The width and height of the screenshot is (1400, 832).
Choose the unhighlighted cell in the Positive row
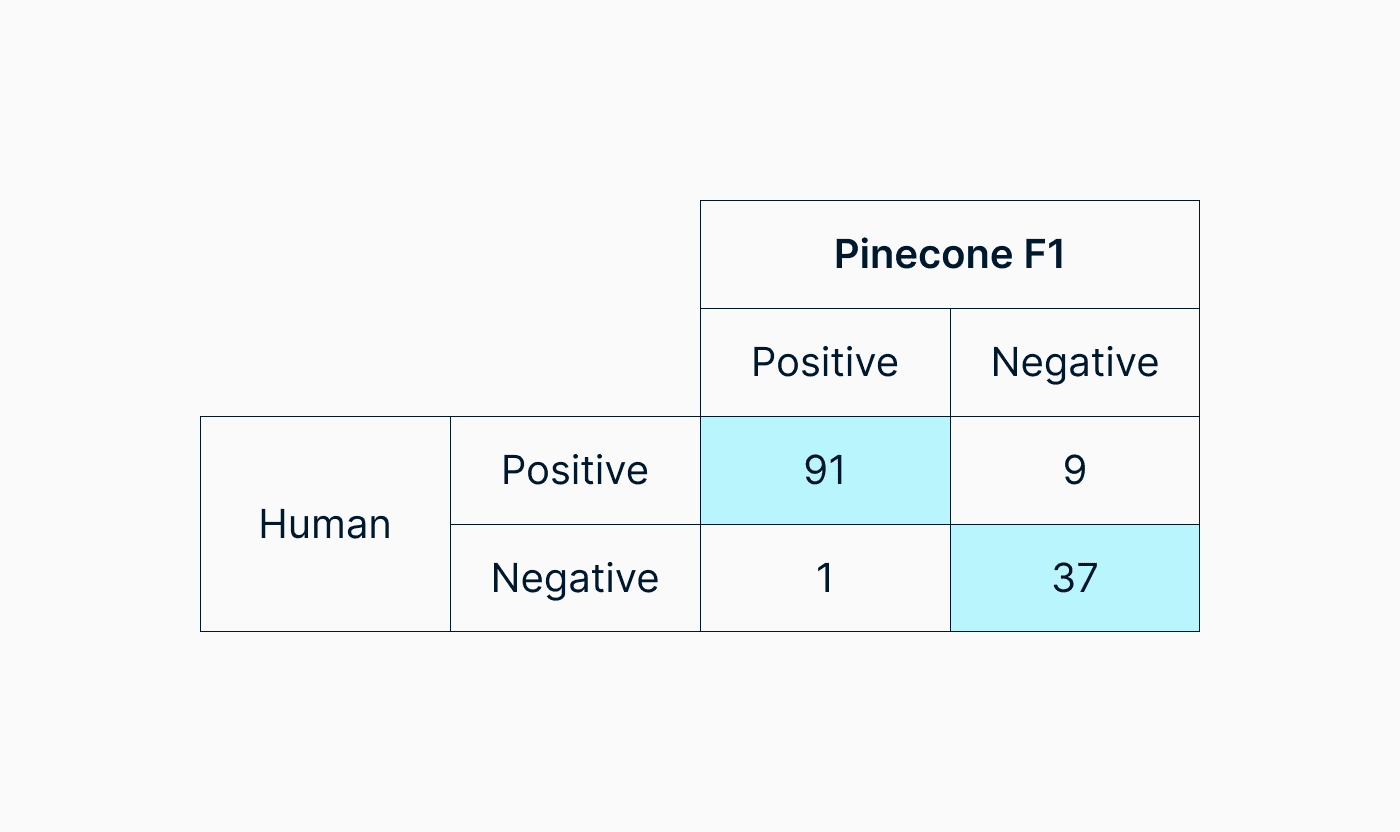coord(1074,470)
